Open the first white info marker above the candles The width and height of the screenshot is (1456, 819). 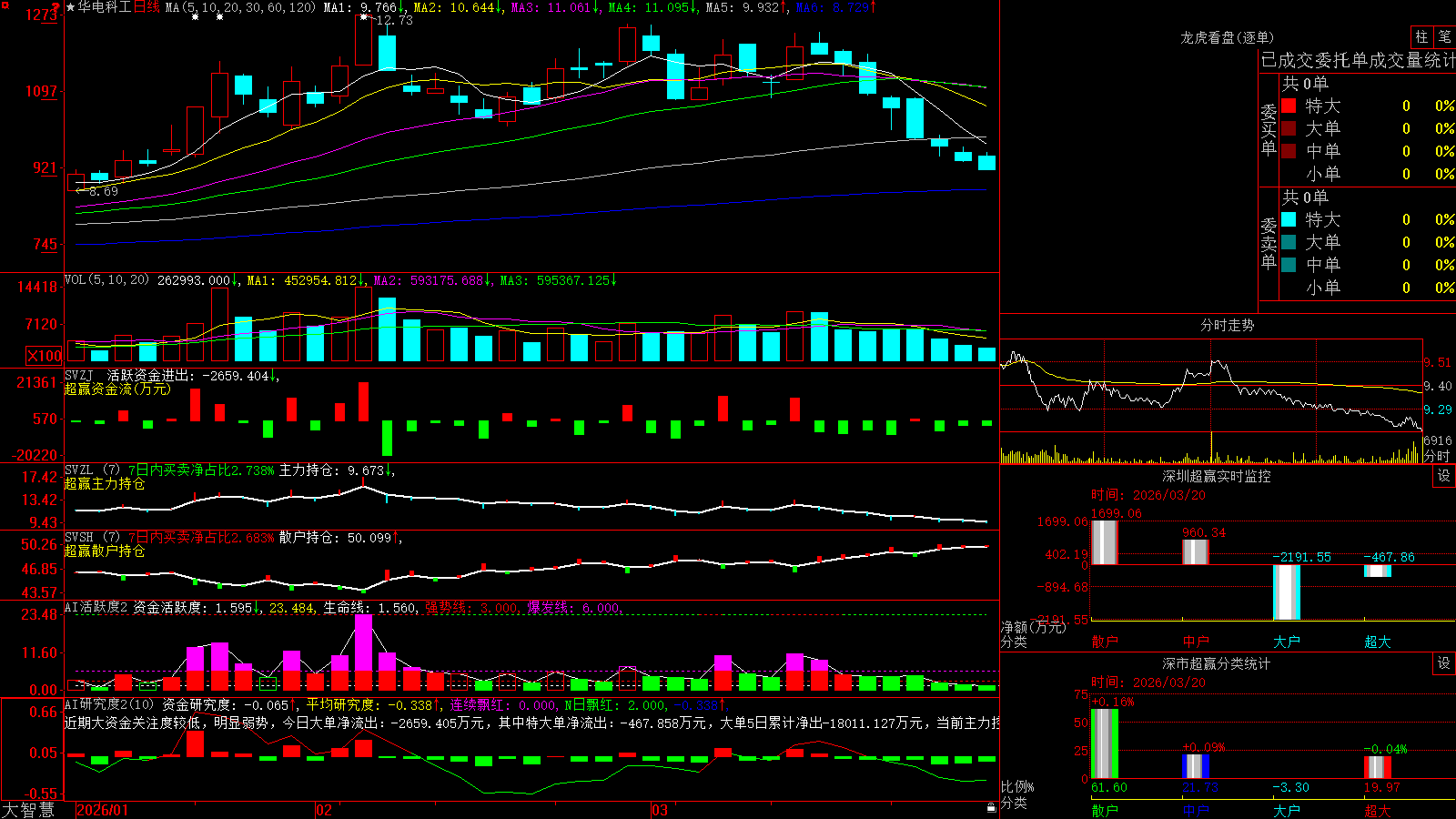pyautogui.click(x=195, y=16)
